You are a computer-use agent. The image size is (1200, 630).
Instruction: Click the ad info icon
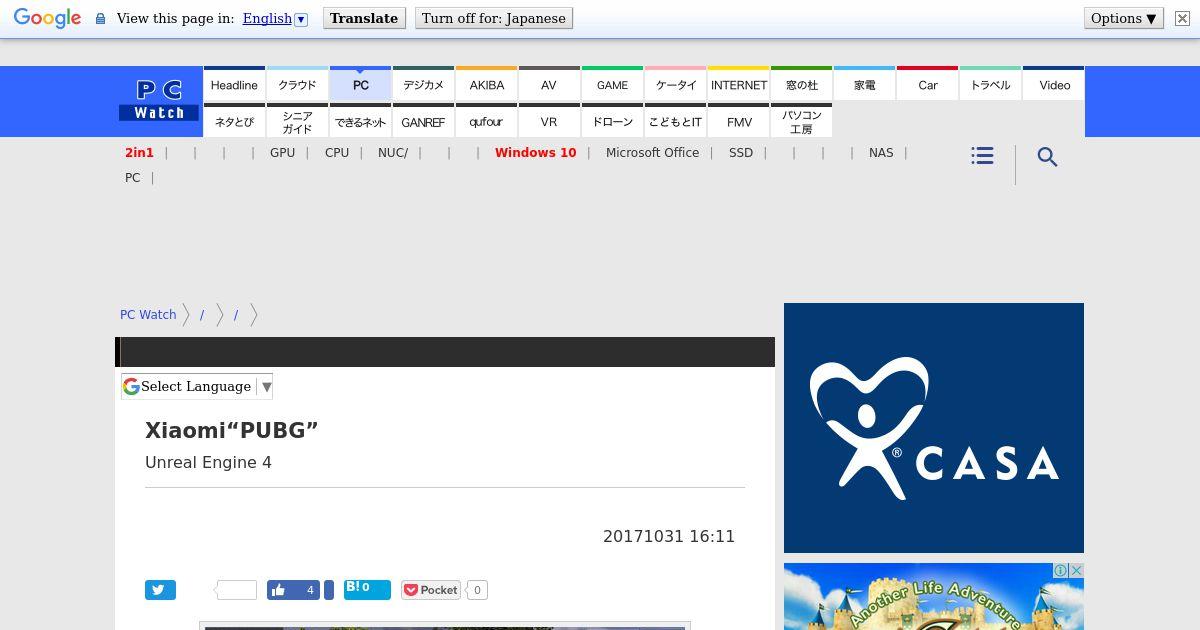(x=1061, y=570)
